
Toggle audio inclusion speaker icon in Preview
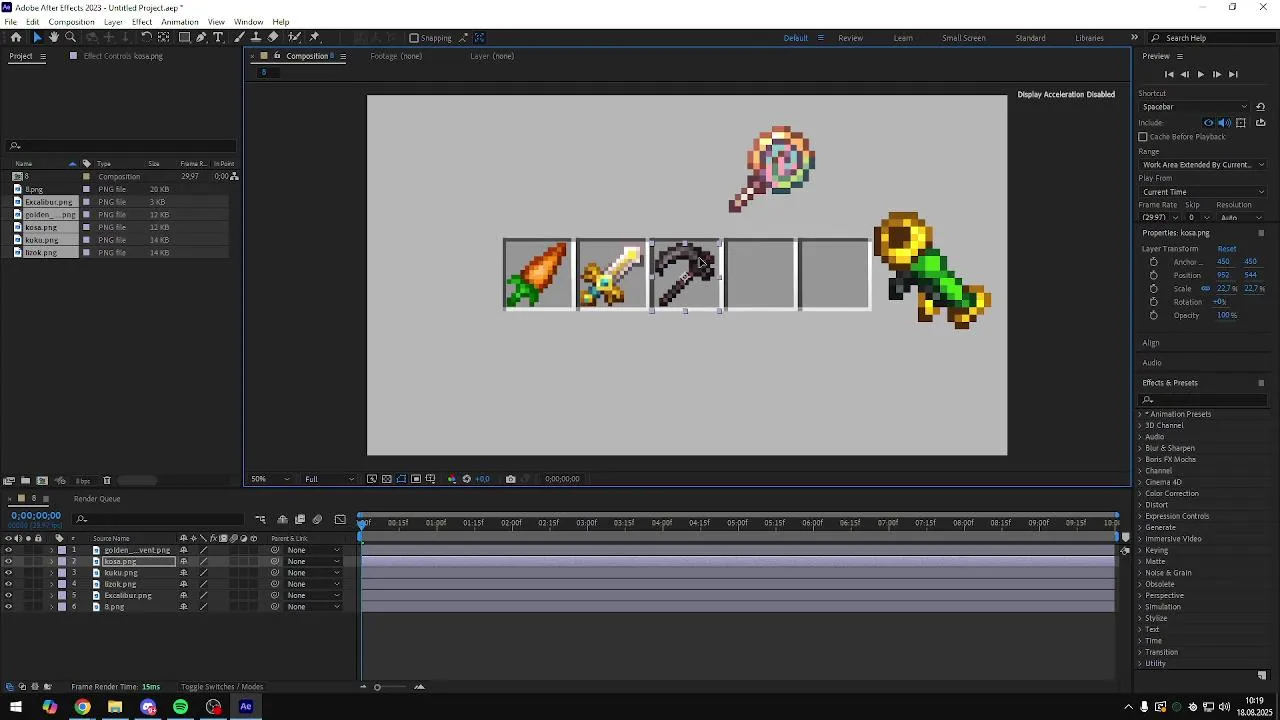tap(1224, 123)
